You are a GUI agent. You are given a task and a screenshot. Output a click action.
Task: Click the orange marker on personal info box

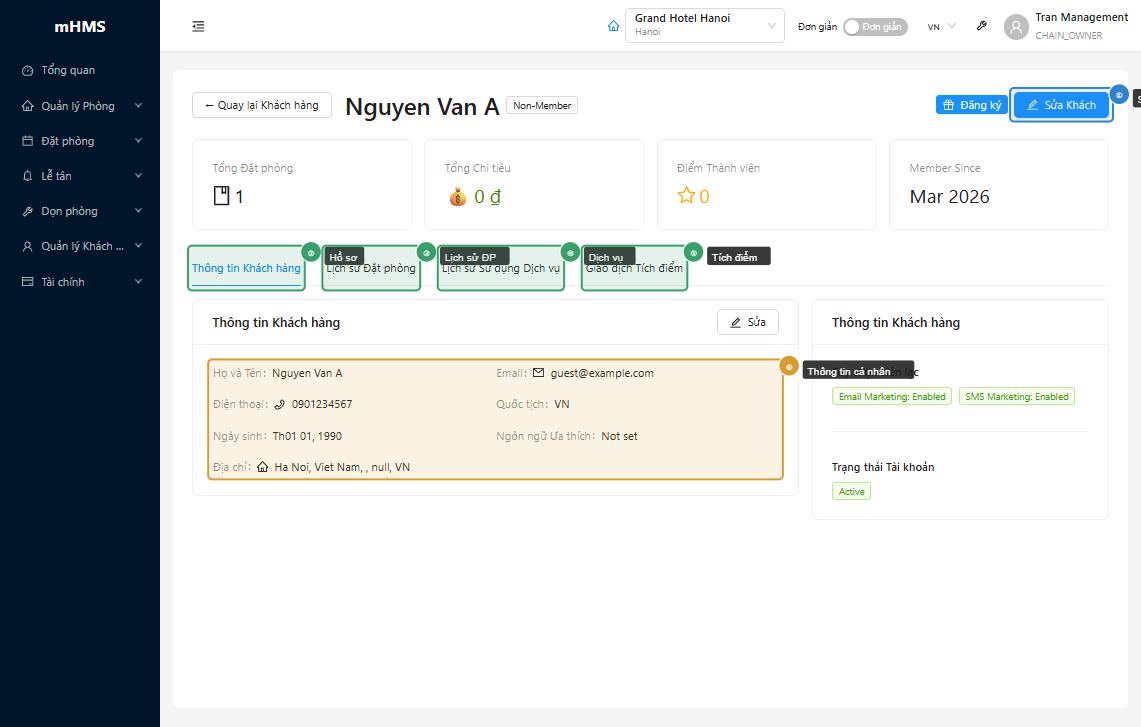[789, 367]
